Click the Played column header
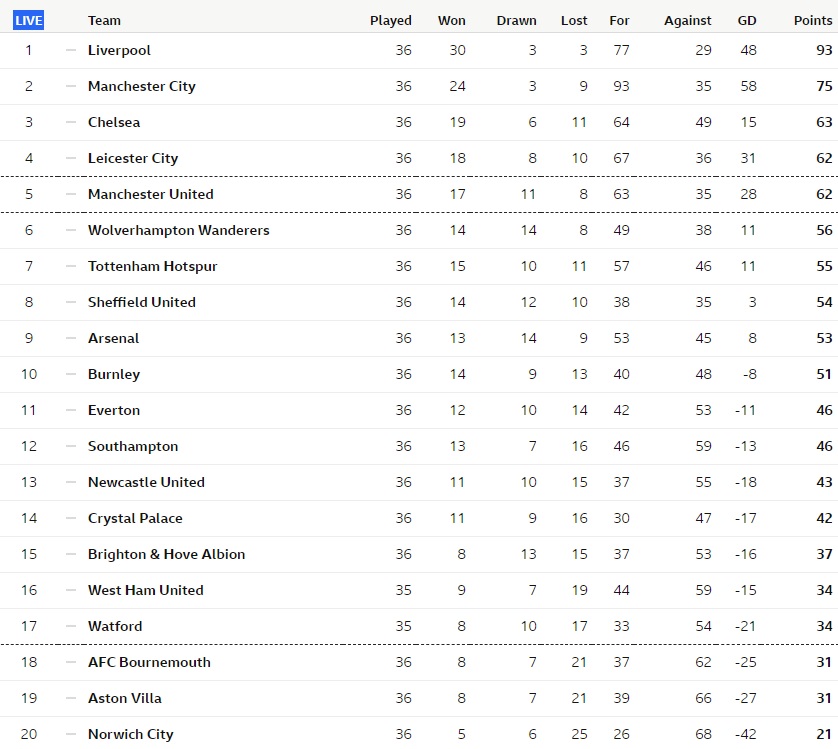 pyautogui.click(x=391, y=20)
